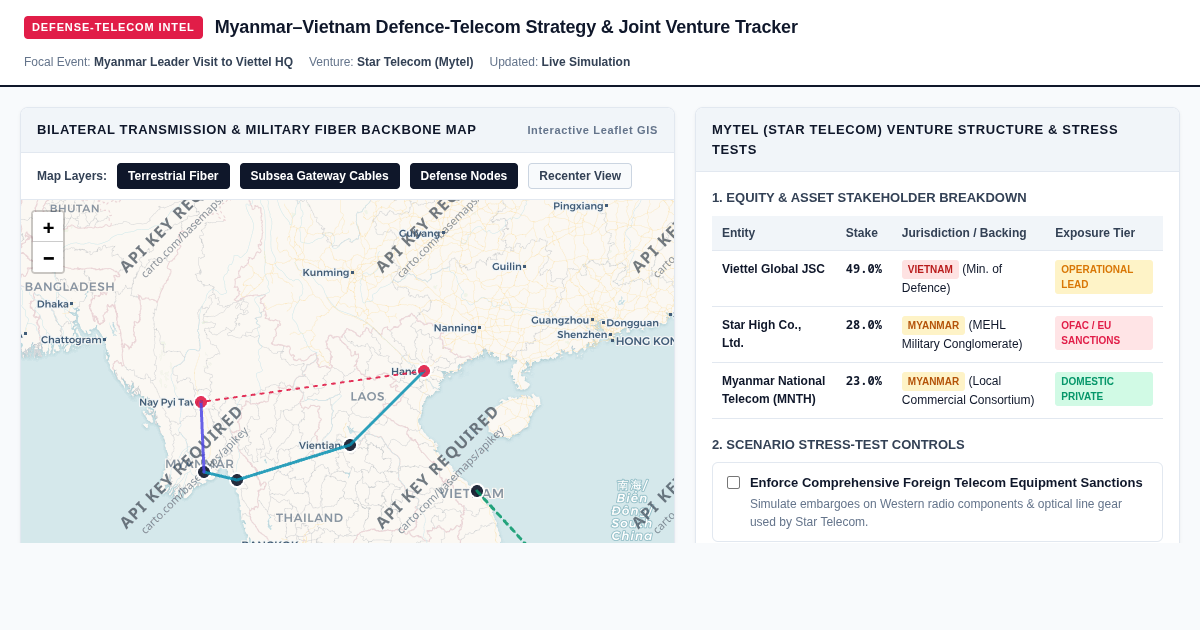1200x630 pixels.
Task: Click the Star Telecom (Mytel) venture text
Action: point(415,62)
